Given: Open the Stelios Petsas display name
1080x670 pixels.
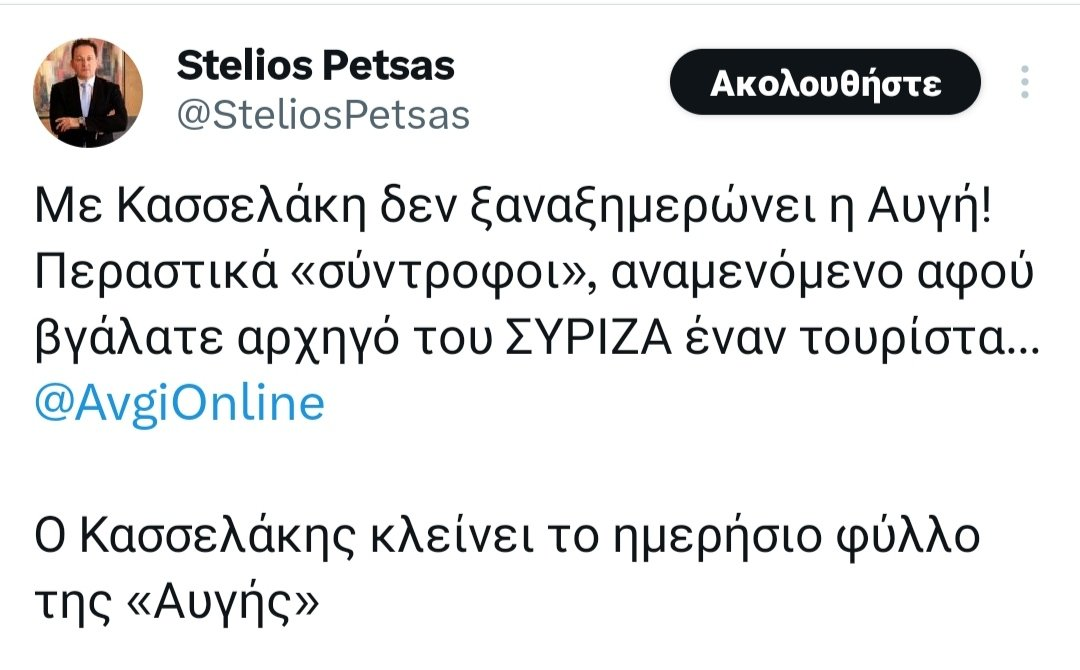Looking at the screenshot, I should (315, 66).
